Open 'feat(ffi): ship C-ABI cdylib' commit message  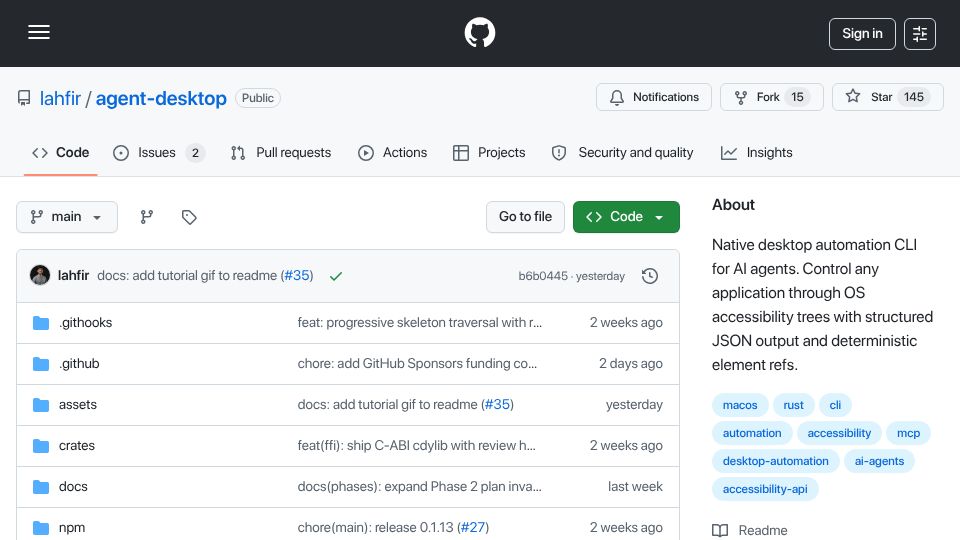coord(416,446)
